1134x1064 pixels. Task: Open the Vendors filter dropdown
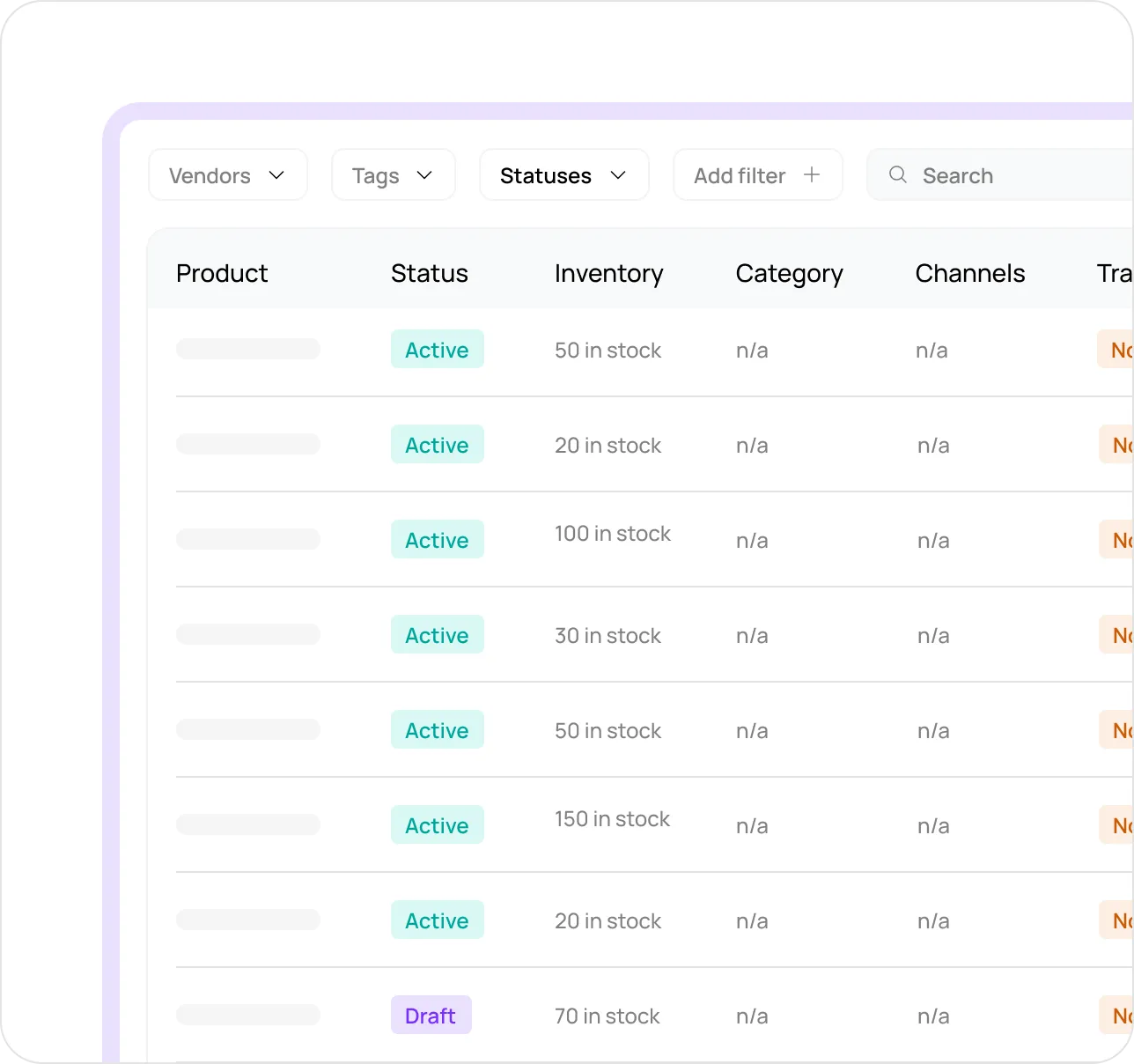point(228,175)
